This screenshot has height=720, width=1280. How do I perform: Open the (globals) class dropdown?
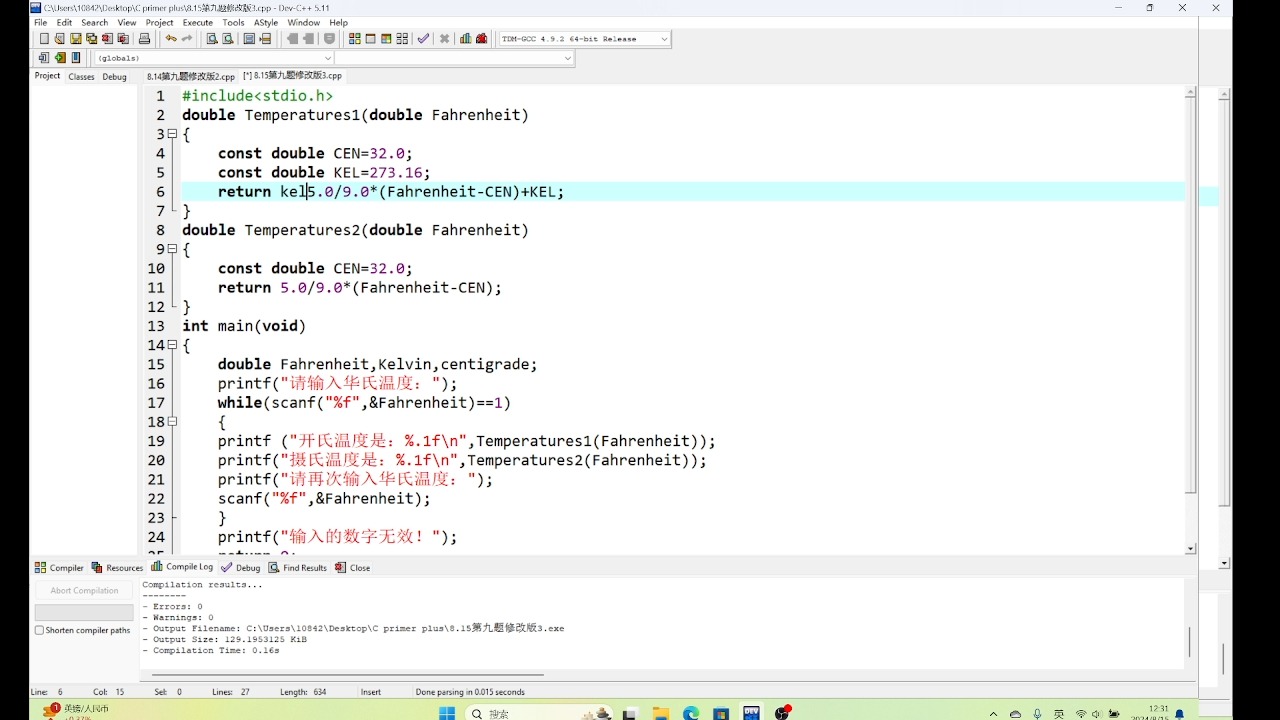point(214,58)
